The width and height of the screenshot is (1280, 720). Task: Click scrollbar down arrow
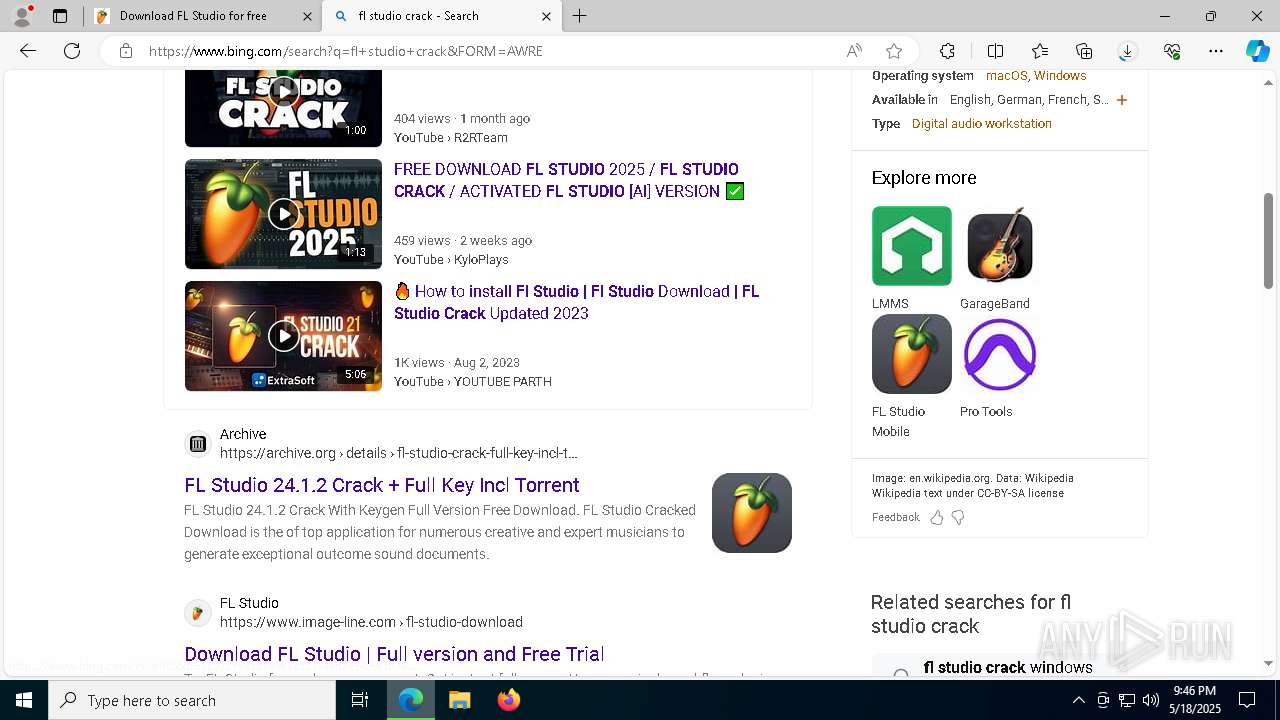click(x=1269, y=663)
